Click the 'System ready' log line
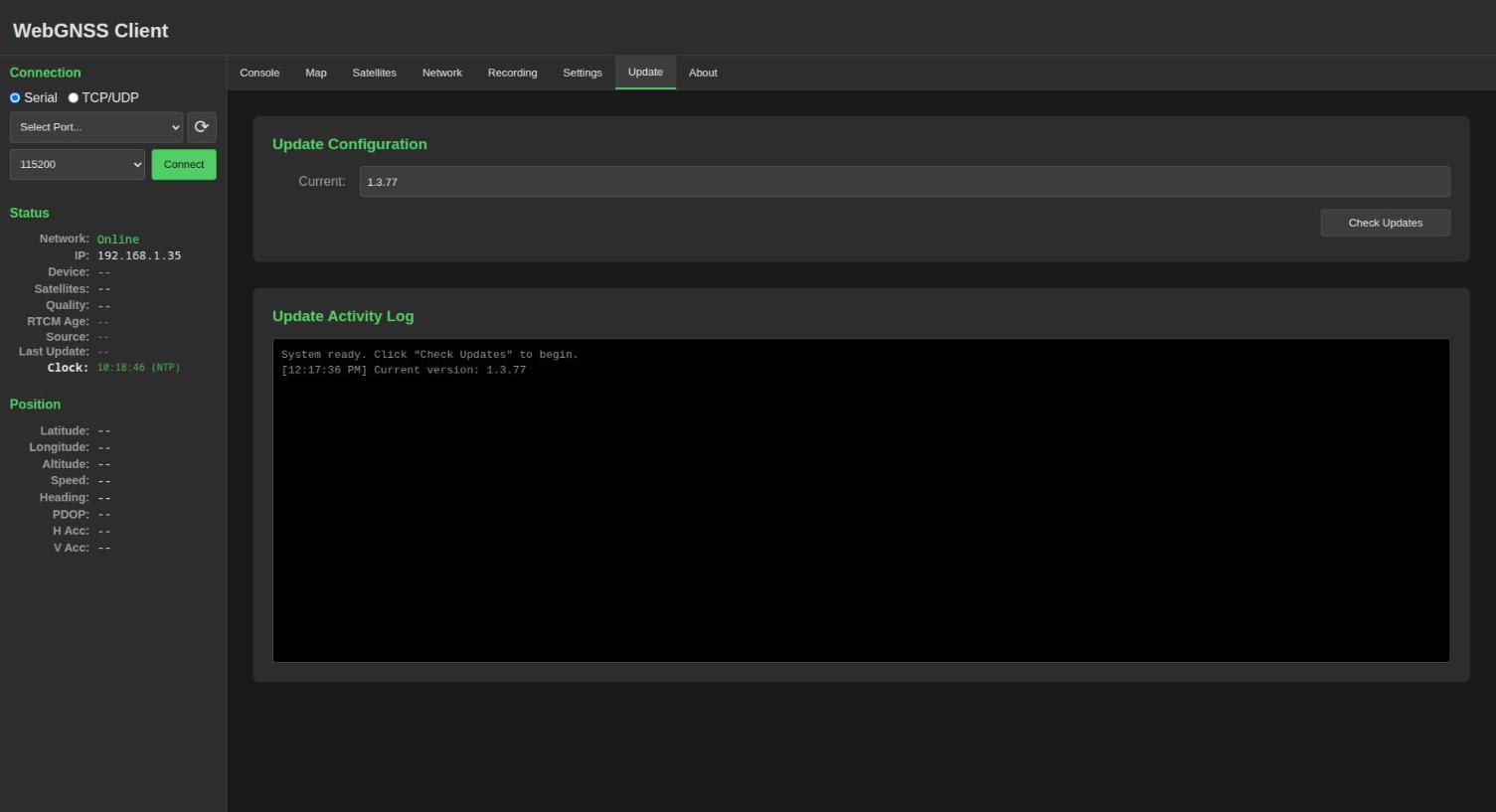This screenshot has width=1496, height=812. (429, 355)
